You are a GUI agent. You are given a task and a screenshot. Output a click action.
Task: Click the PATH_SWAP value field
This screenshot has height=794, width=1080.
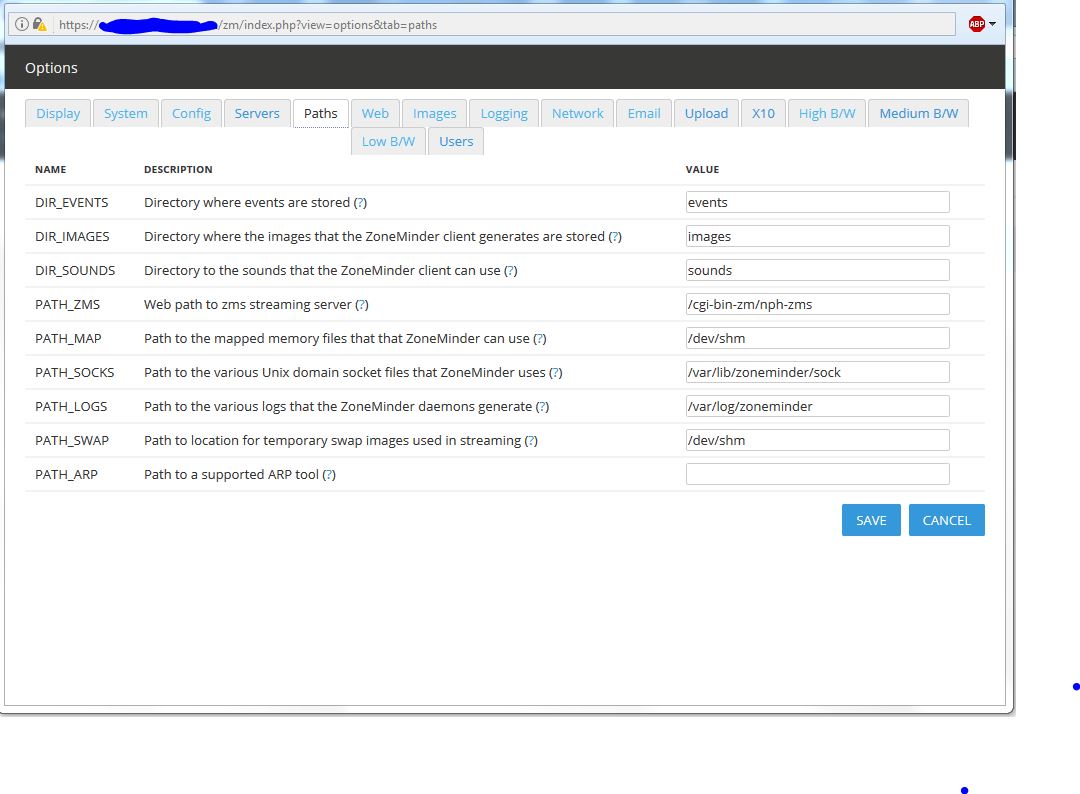[x=818, y=440]
